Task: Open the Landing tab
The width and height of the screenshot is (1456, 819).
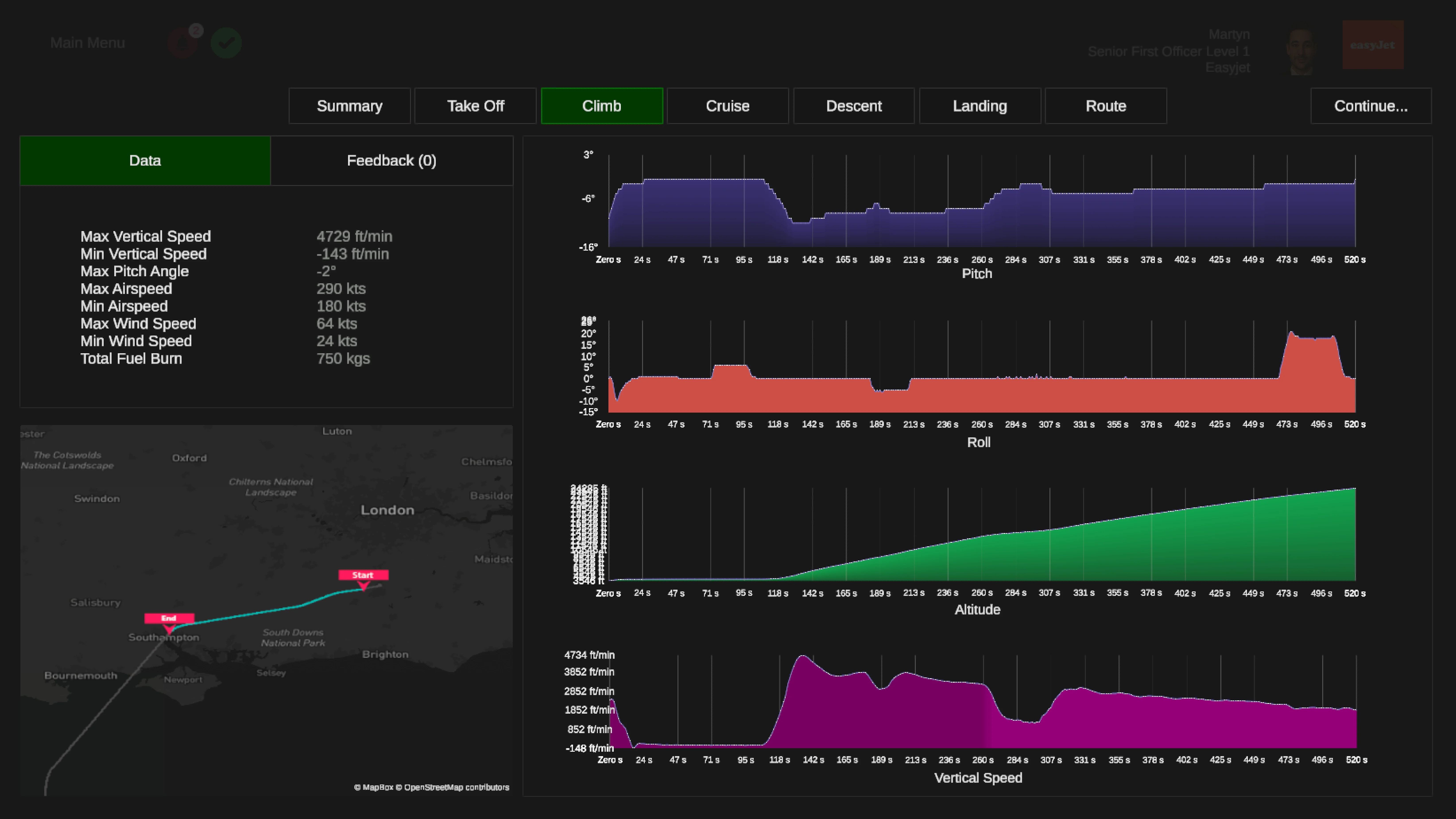Action: coord(980,106)
